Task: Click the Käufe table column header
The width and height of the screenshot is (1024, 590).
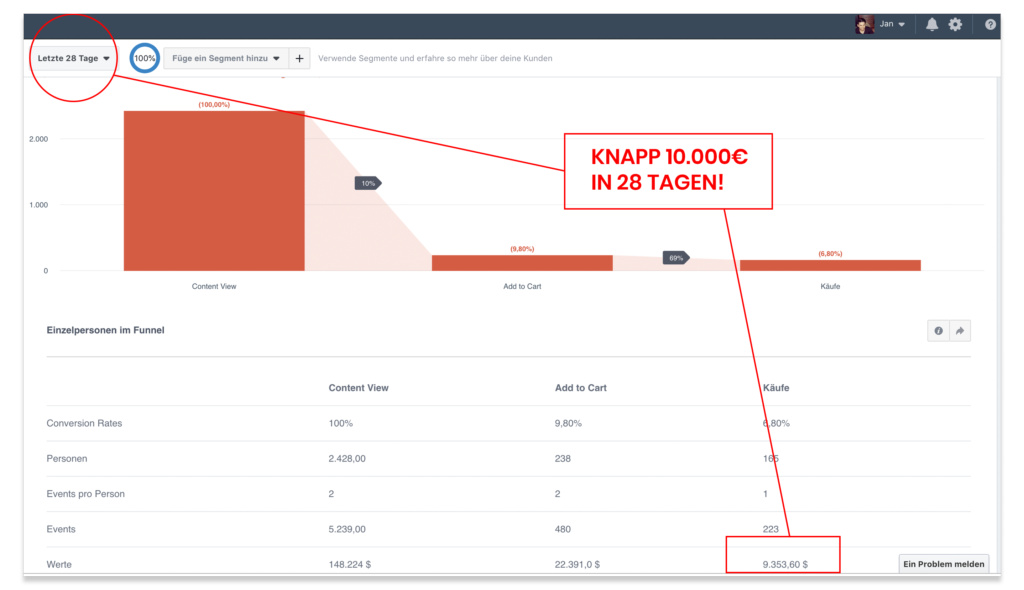Action: (776, 387)
